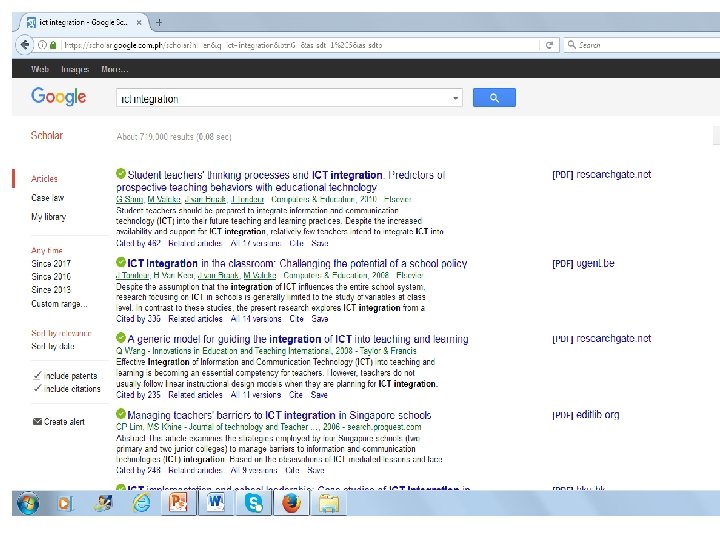Click green check icon beside Student teachers' result
Image resolution: width=720 pixels, height=540 pixels.
(121, 174)
